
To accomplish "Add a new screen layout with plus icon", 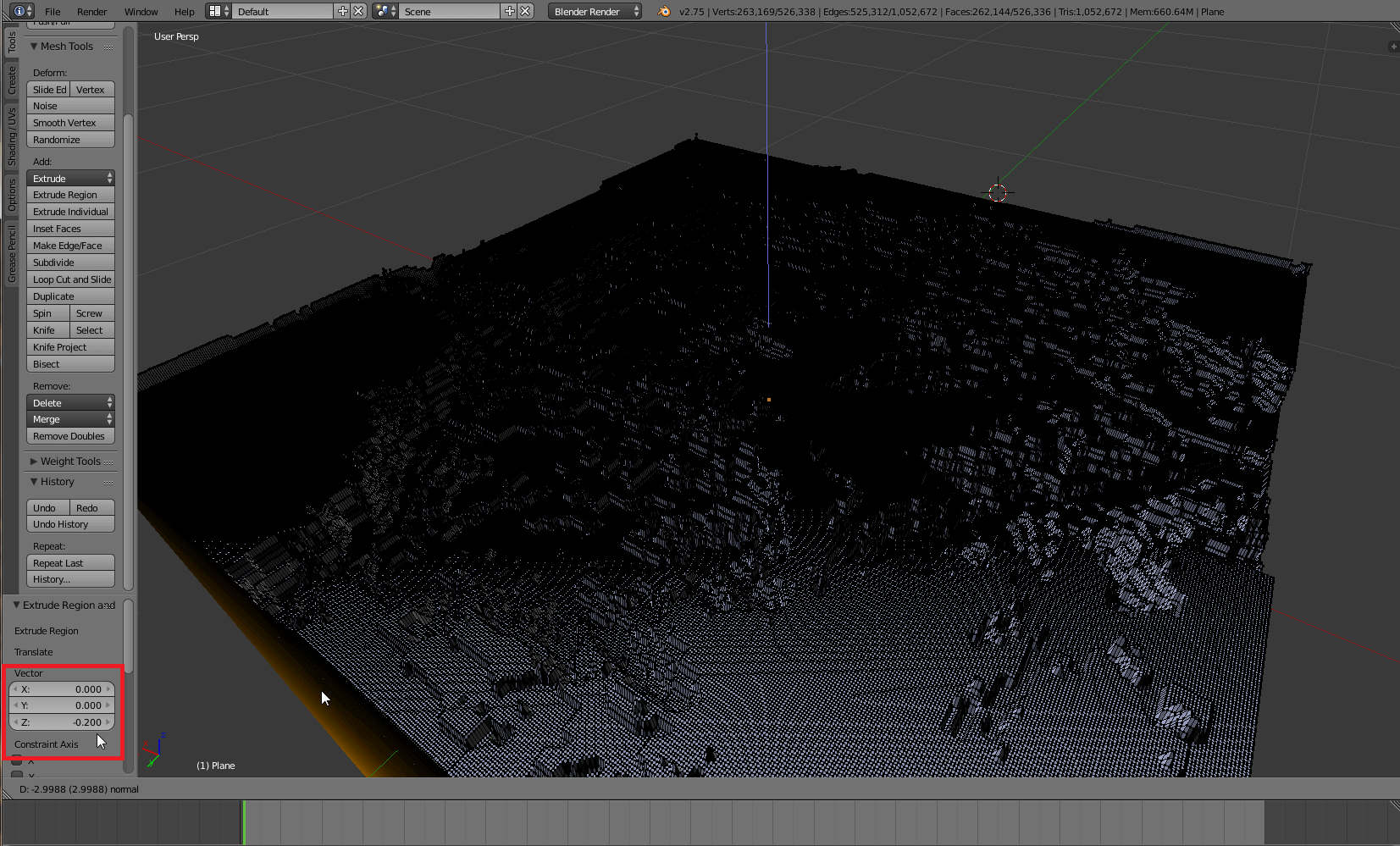I will [x=342, y=11].
